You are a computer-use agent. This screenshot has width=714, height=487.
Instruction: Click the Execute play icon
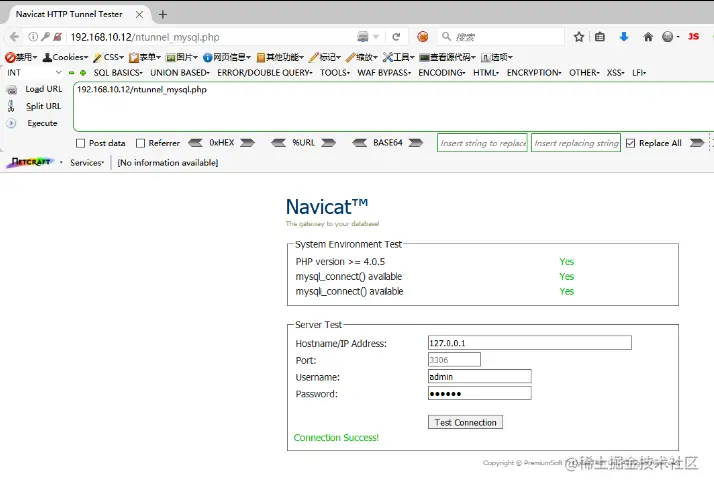click(11, 123)
